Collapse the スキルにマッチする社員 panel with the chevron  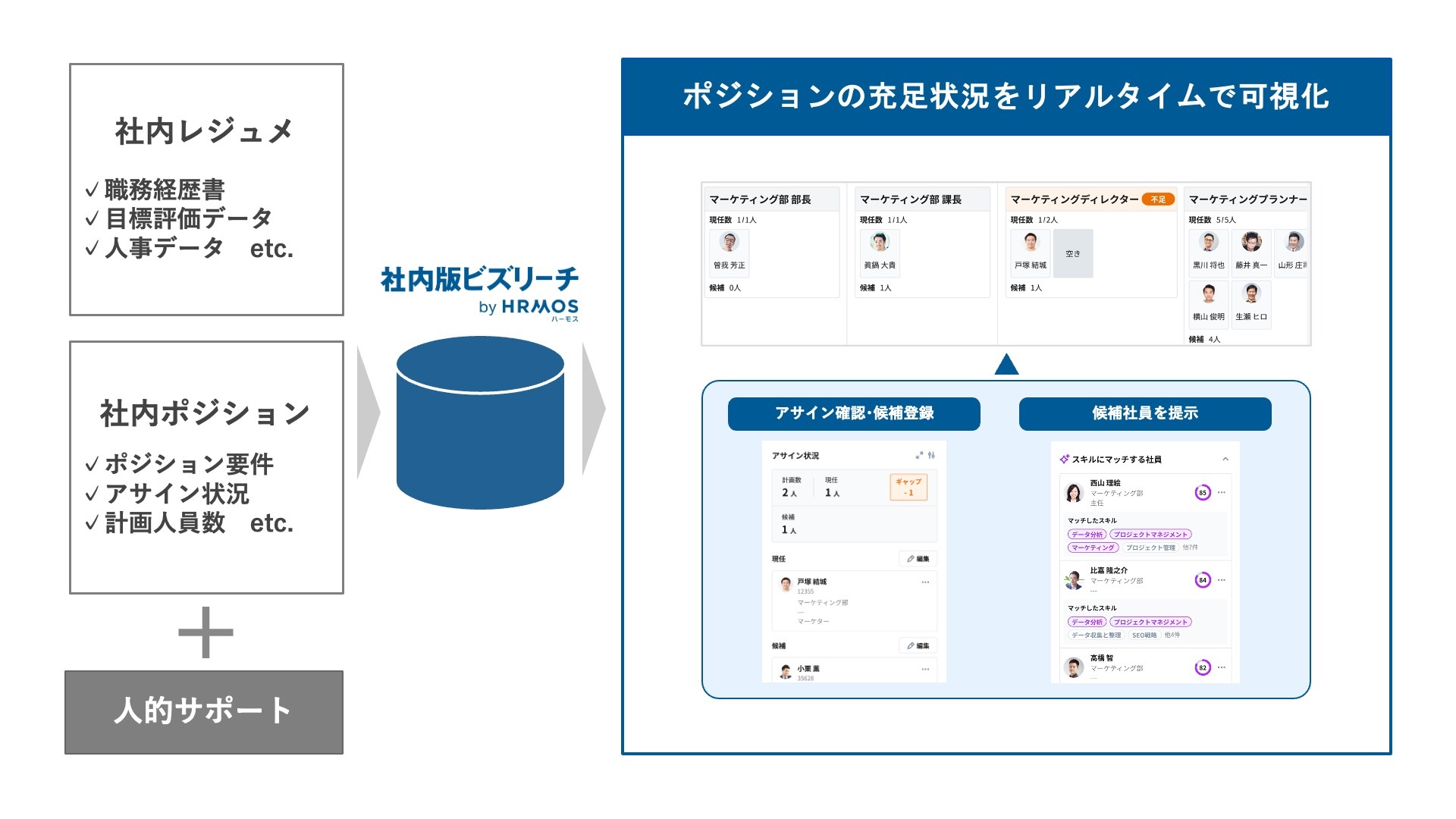tap(1224, 459)
